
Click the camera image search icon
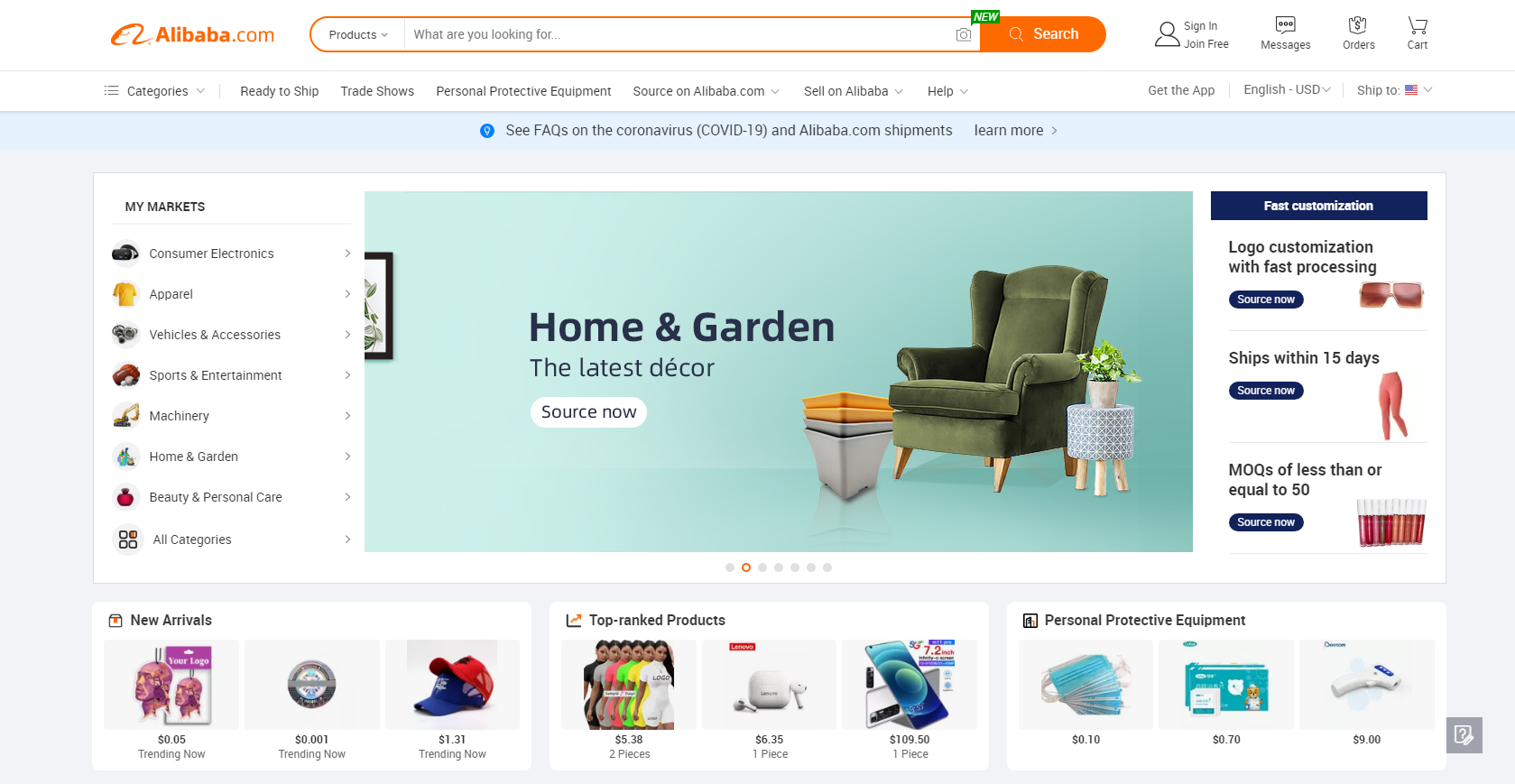tap(963, 34)
